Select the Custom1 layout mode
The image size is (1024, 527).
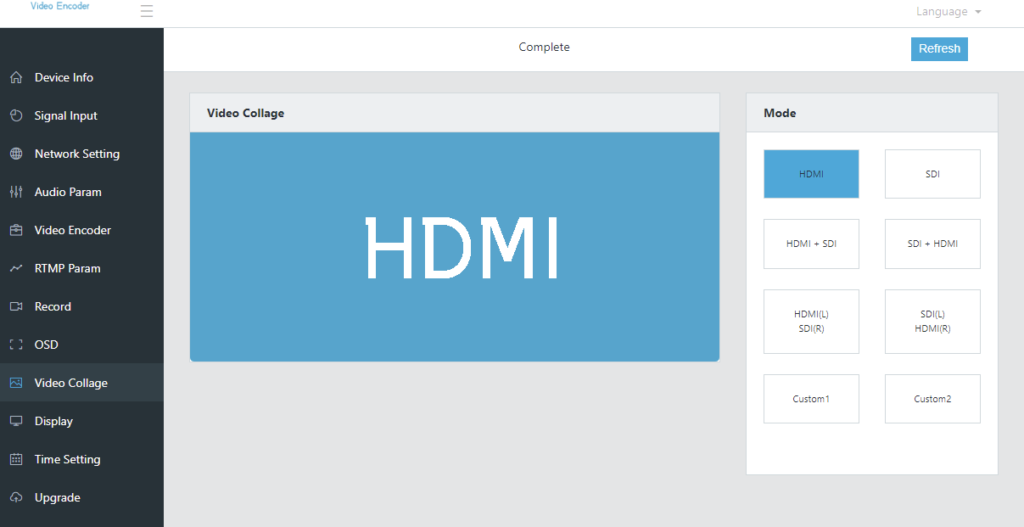point(811,399)
